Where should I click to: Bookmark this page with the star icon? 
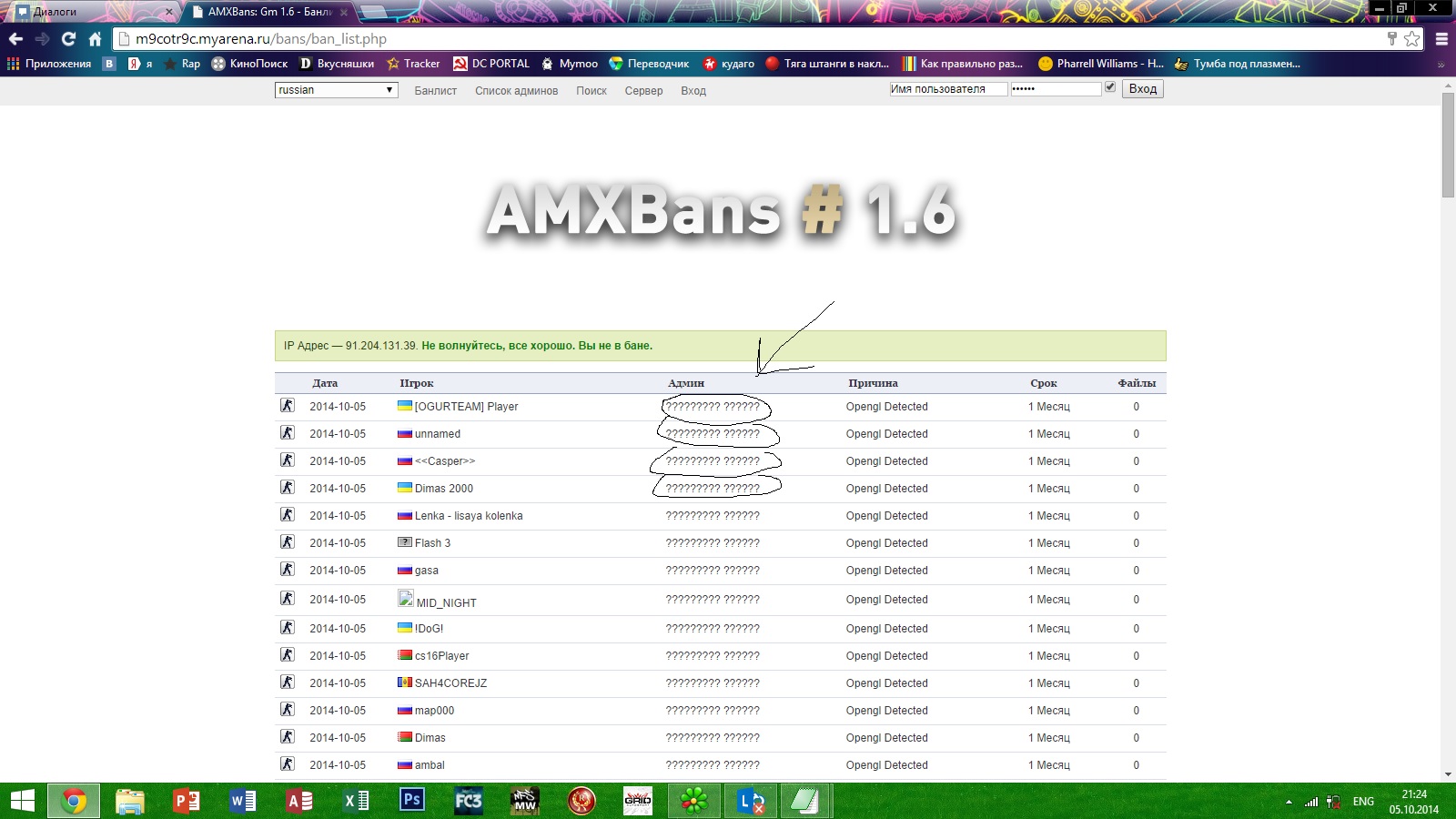point(1411,38)
